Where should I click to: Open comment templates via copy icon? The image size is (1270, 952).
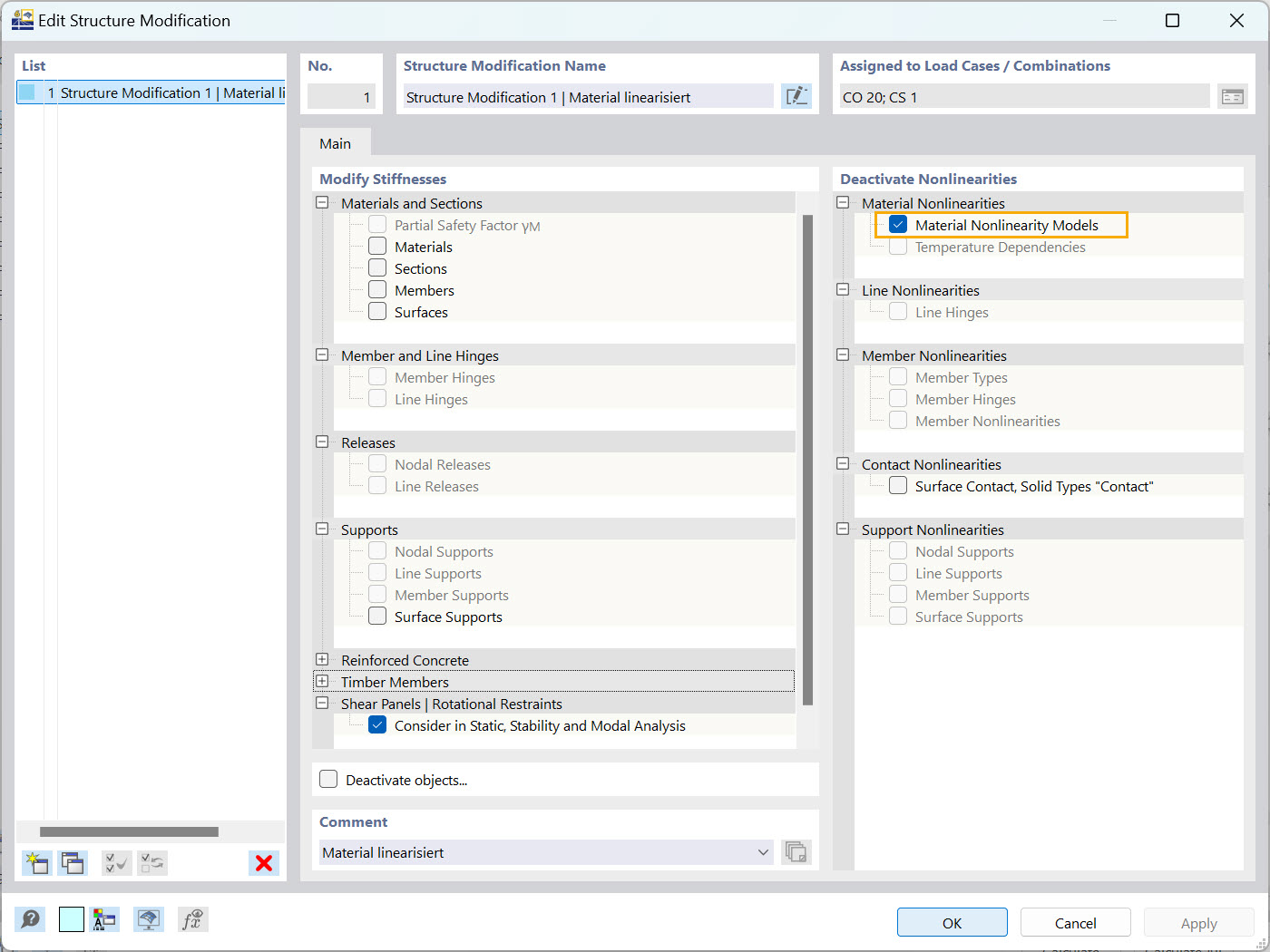[x=796, y=851]
